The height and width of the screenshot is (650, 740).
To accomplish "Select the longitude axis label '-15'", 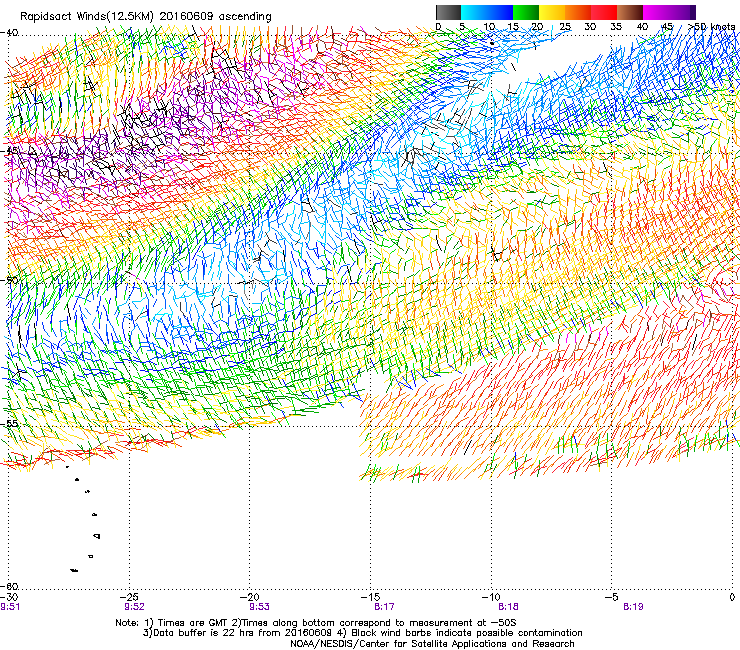I will click(370, 598).
